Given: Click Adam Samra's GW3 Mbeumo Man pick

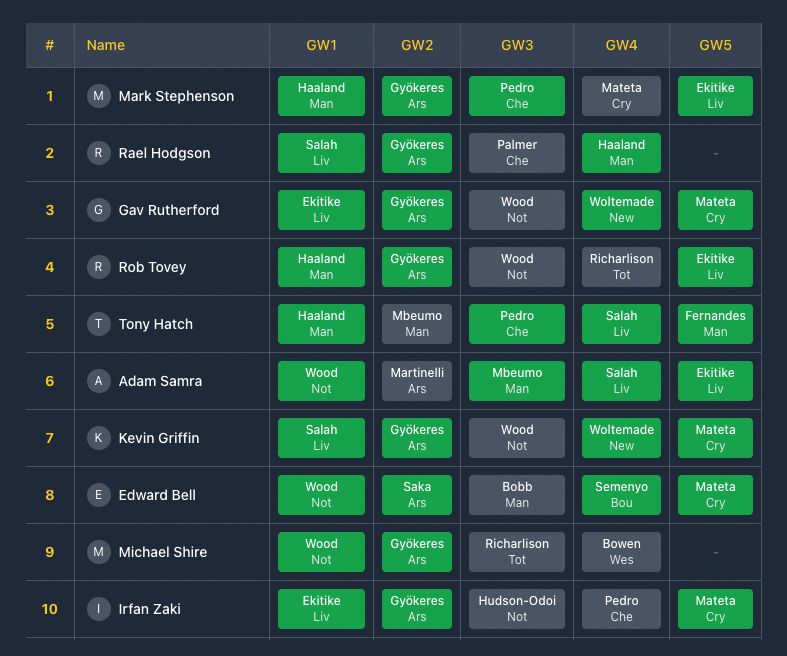Looking at the screenshot, I should coord(517,381).
